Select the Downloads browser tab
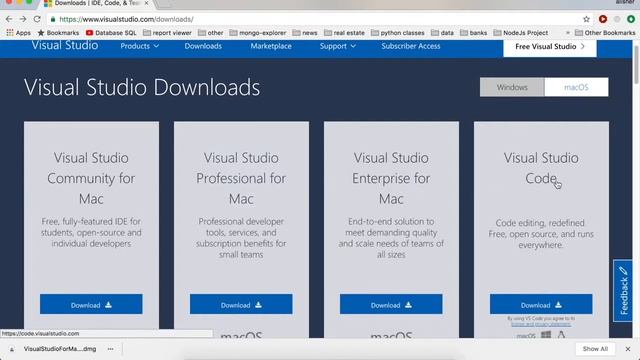640x360 pixels. tap(97, 3)
